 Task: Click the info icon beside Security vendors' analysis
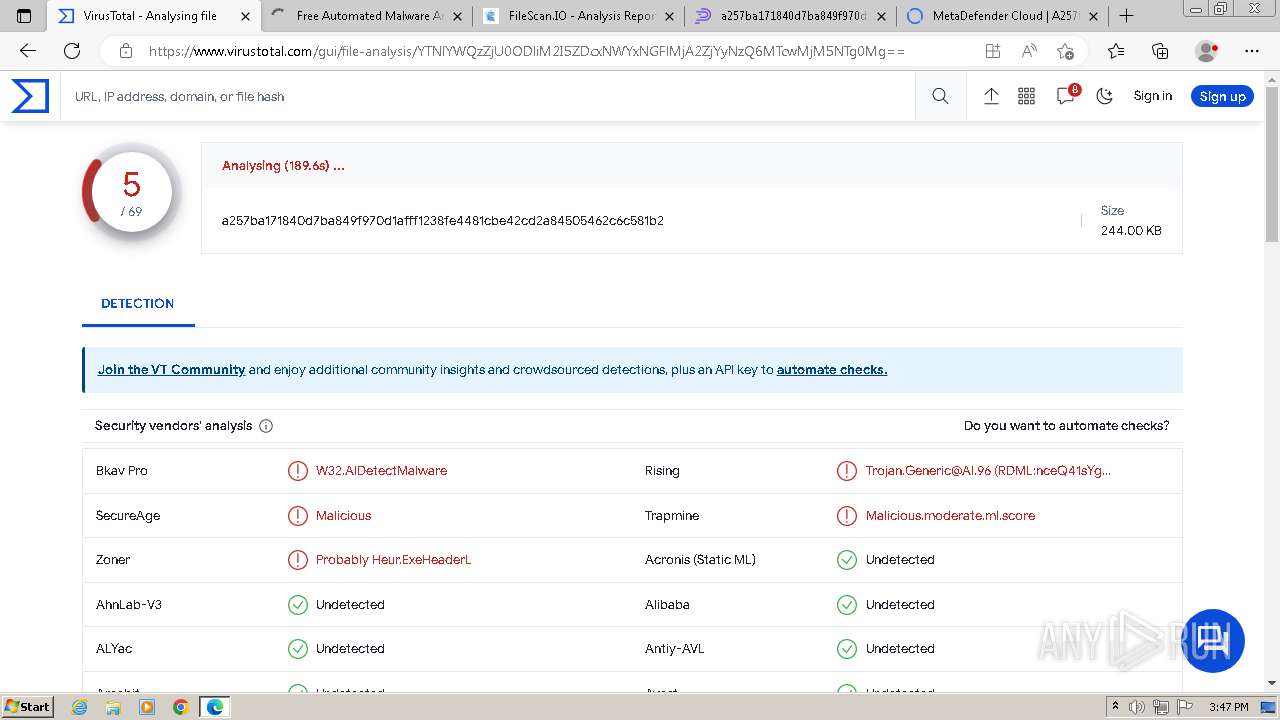266,426
